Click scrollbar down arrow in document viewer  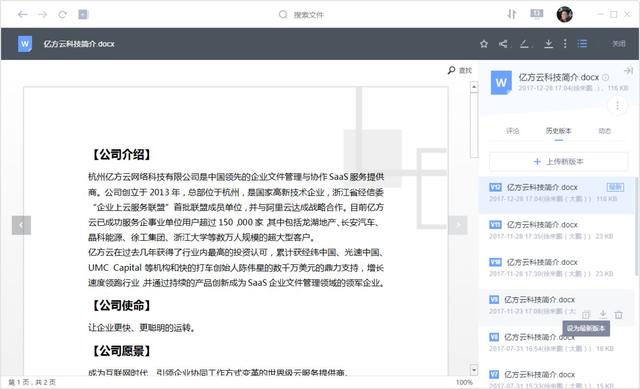(x=474, y=370)
